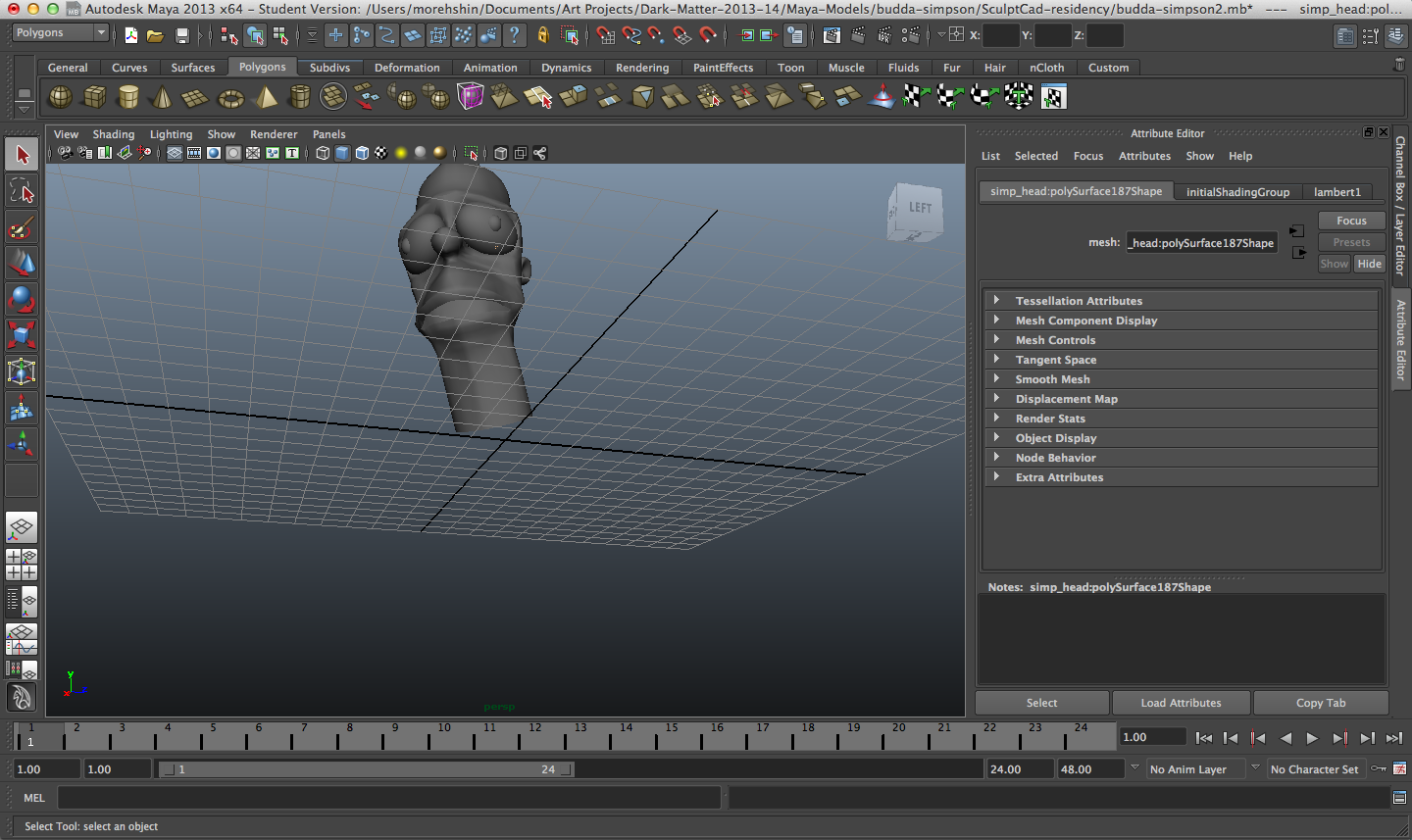Click the New Scene icon

(131, 35)
